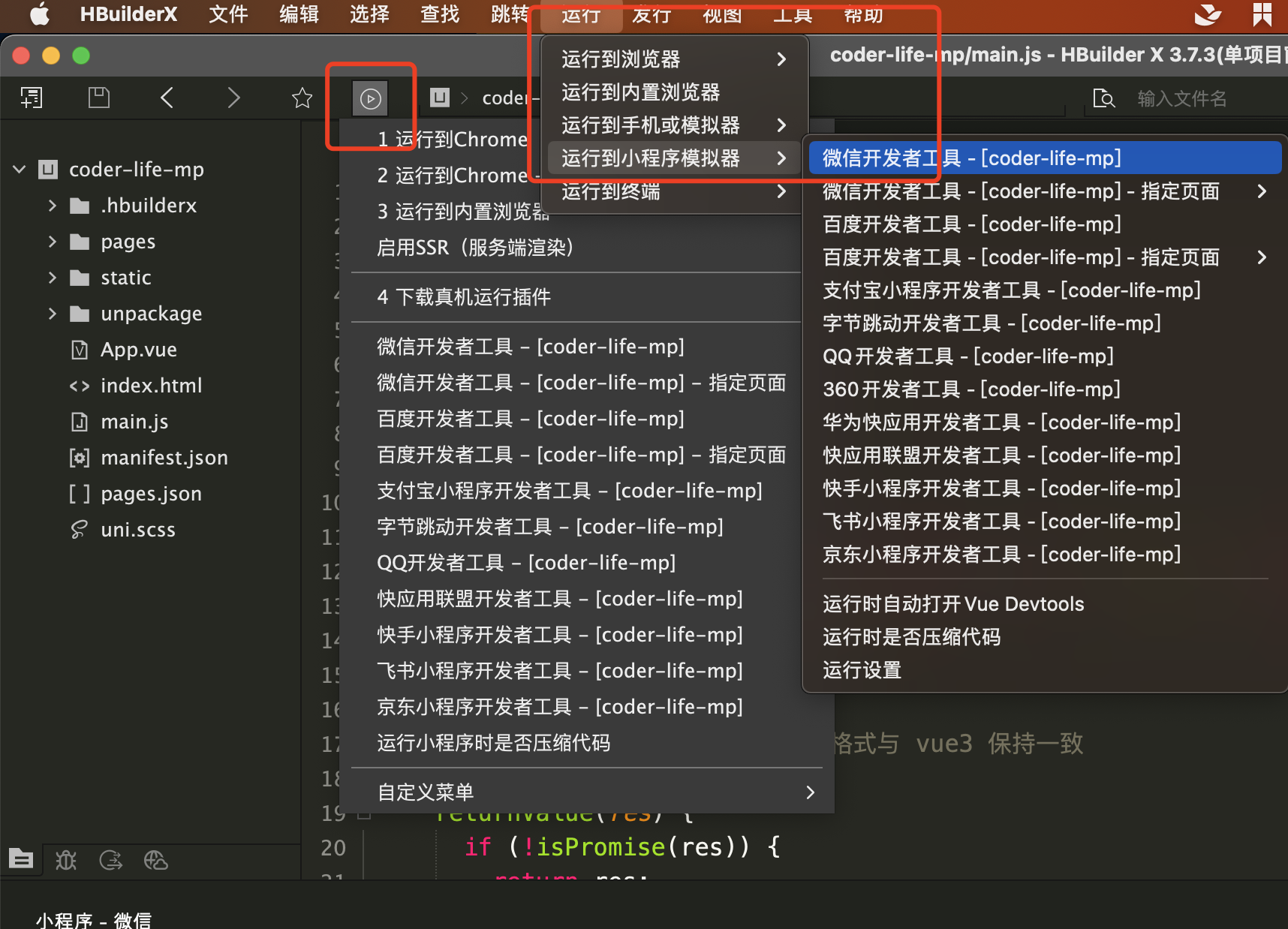This screenshot has width=1288, height=929.
Task: Open index.html in the file tree
Action: pyautogui.click(x=151, y=386)
